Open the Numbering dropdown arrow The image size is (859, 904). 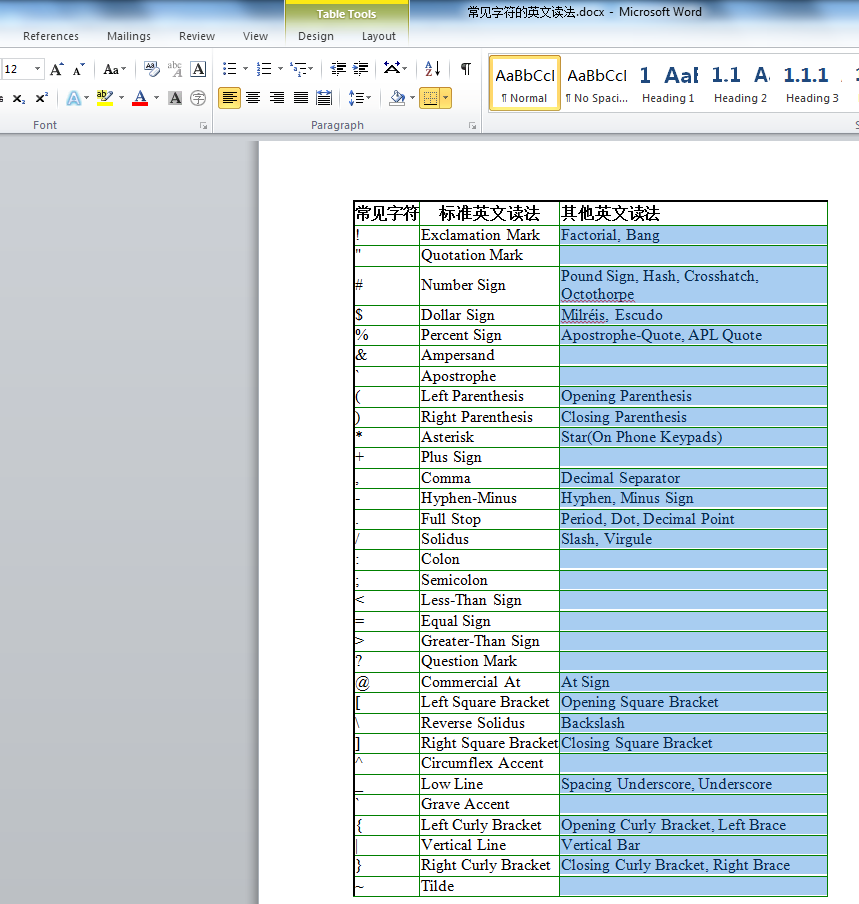[280, 69]
